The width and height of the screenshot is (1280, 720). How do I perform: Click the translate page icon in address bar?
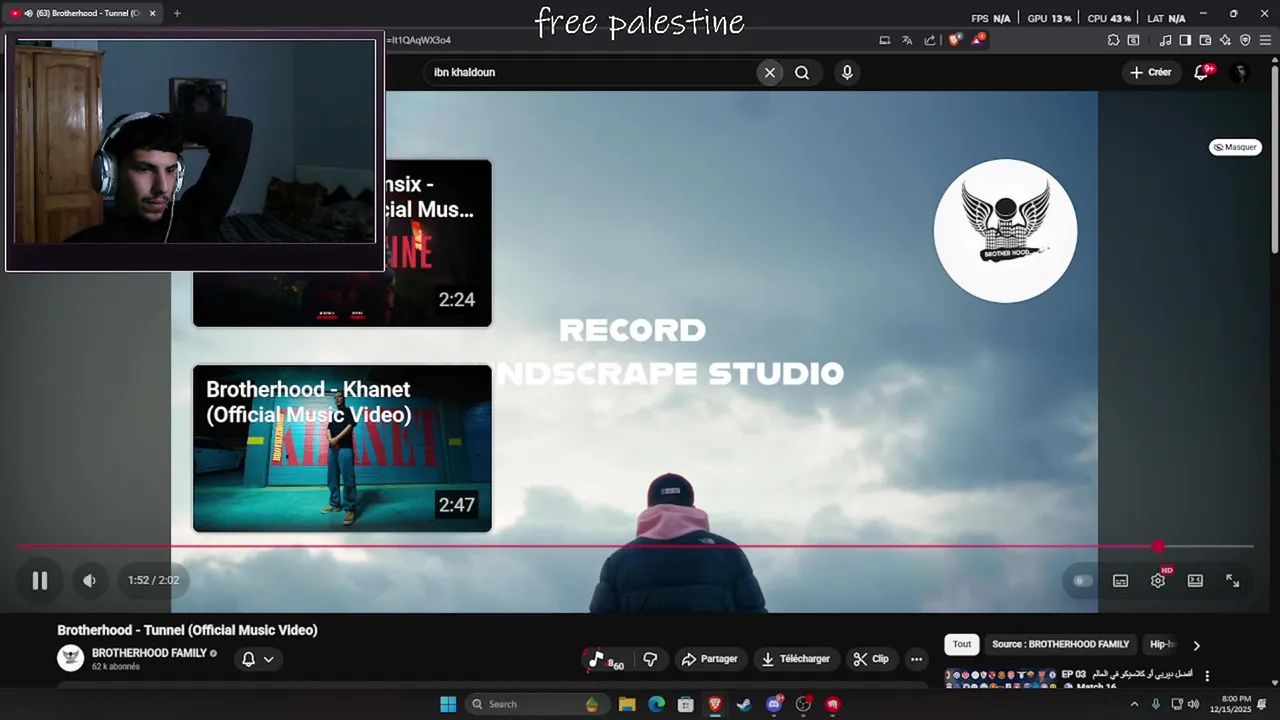coord(907,40)
